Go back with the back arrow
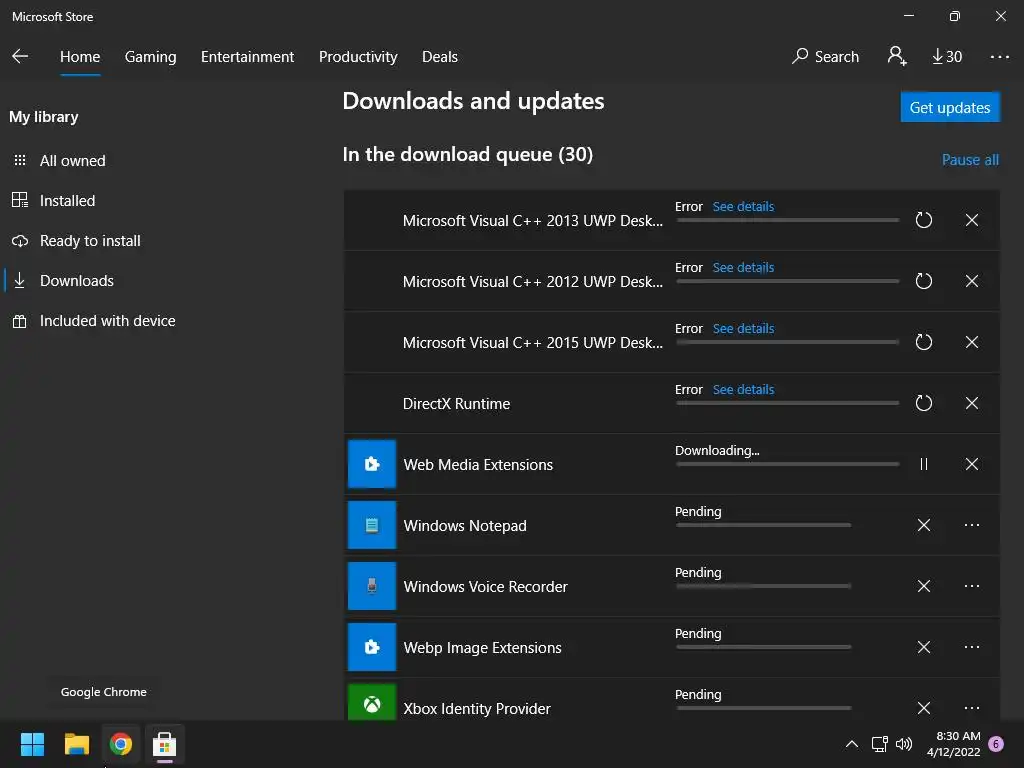The width and height of the screenshot is (1024, 768). pyautogui.click(x=20, y=56)
